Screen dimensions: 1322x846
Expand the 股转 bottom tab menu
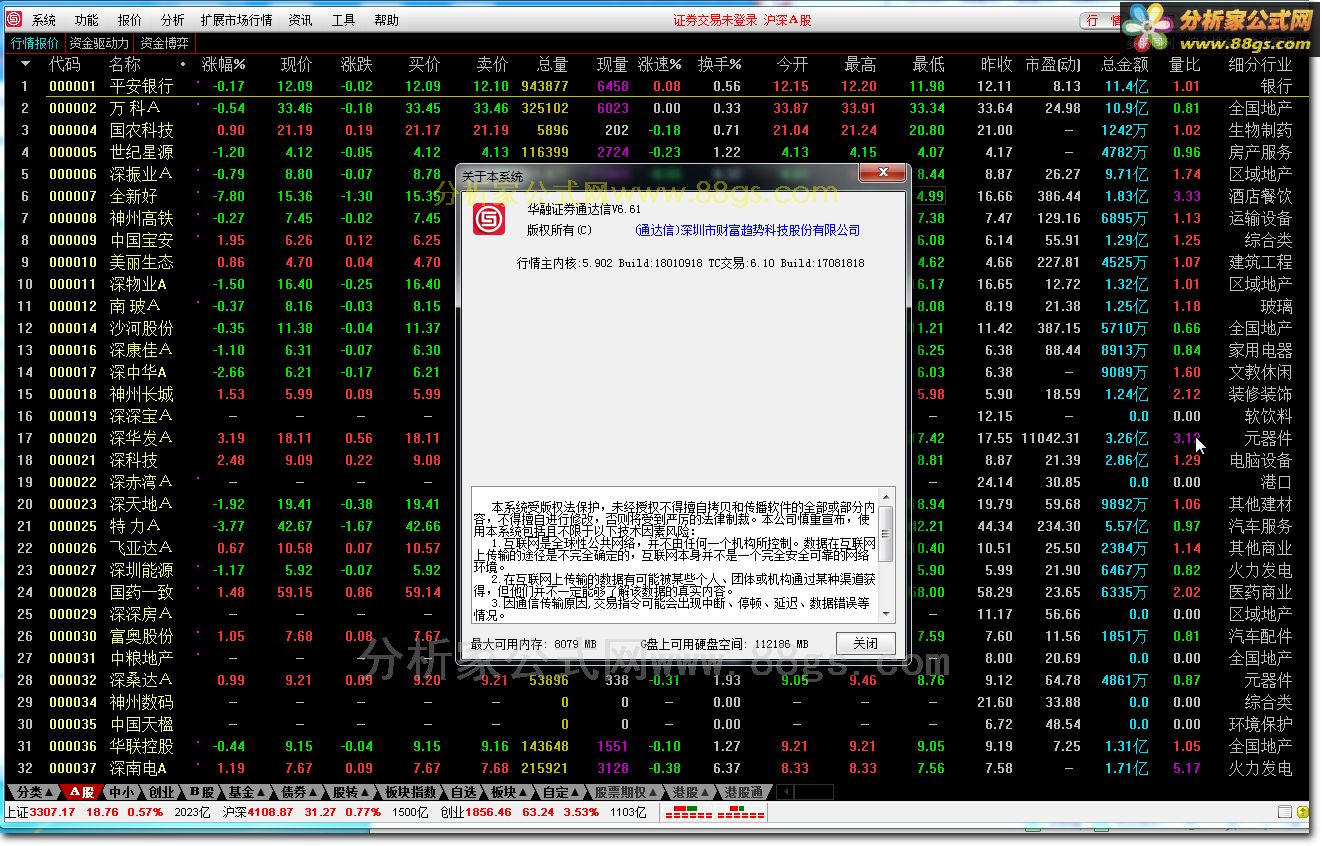point(352,792)
